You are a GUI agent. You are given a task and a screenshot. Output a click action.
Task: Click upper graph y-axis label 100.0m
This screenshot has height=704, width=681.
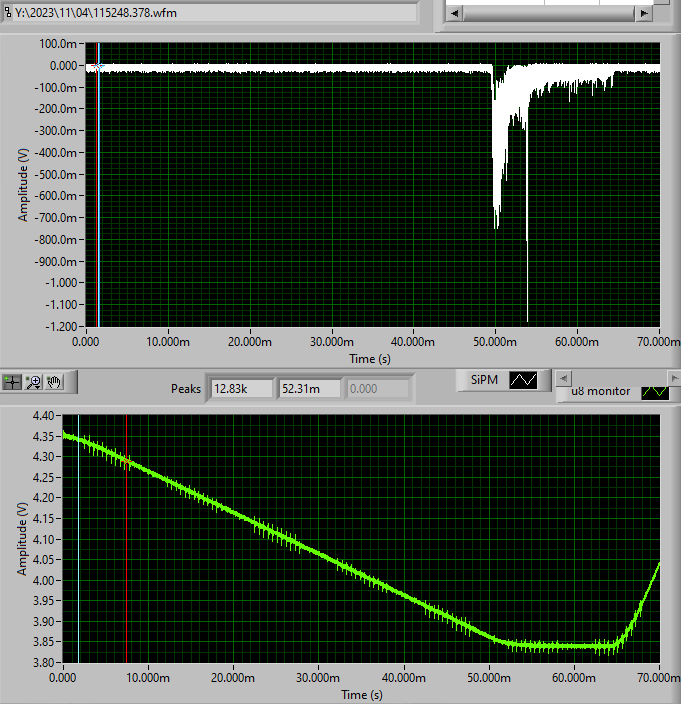[58, 44]
